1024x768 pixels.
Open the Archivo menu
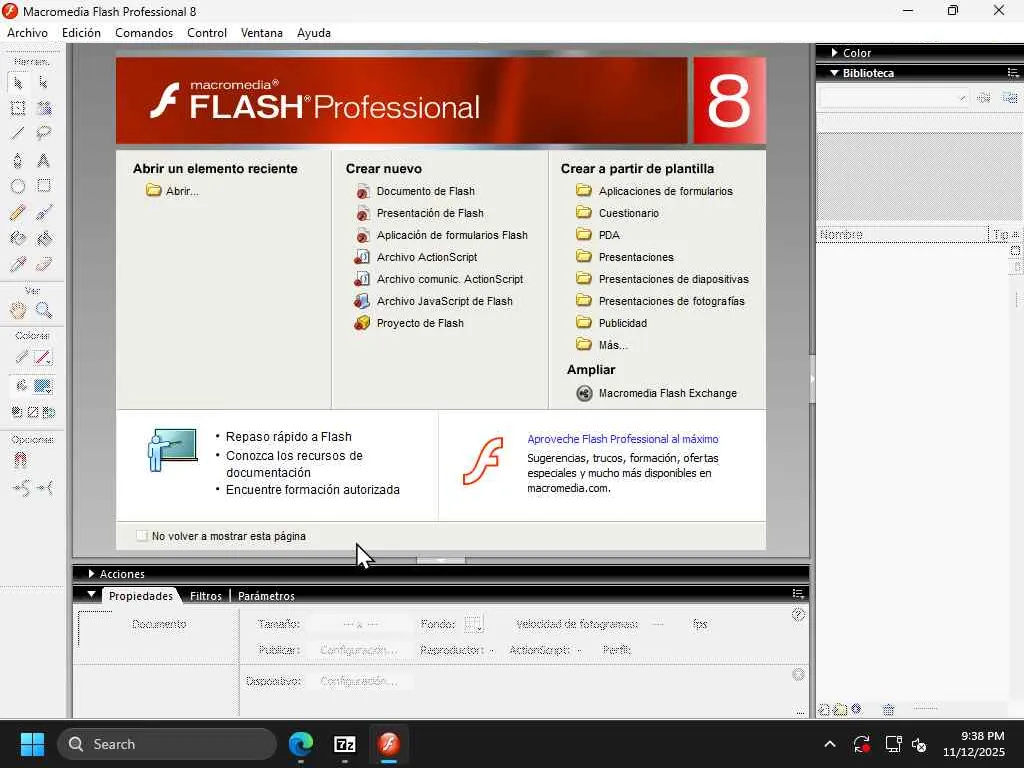(27, 33)
